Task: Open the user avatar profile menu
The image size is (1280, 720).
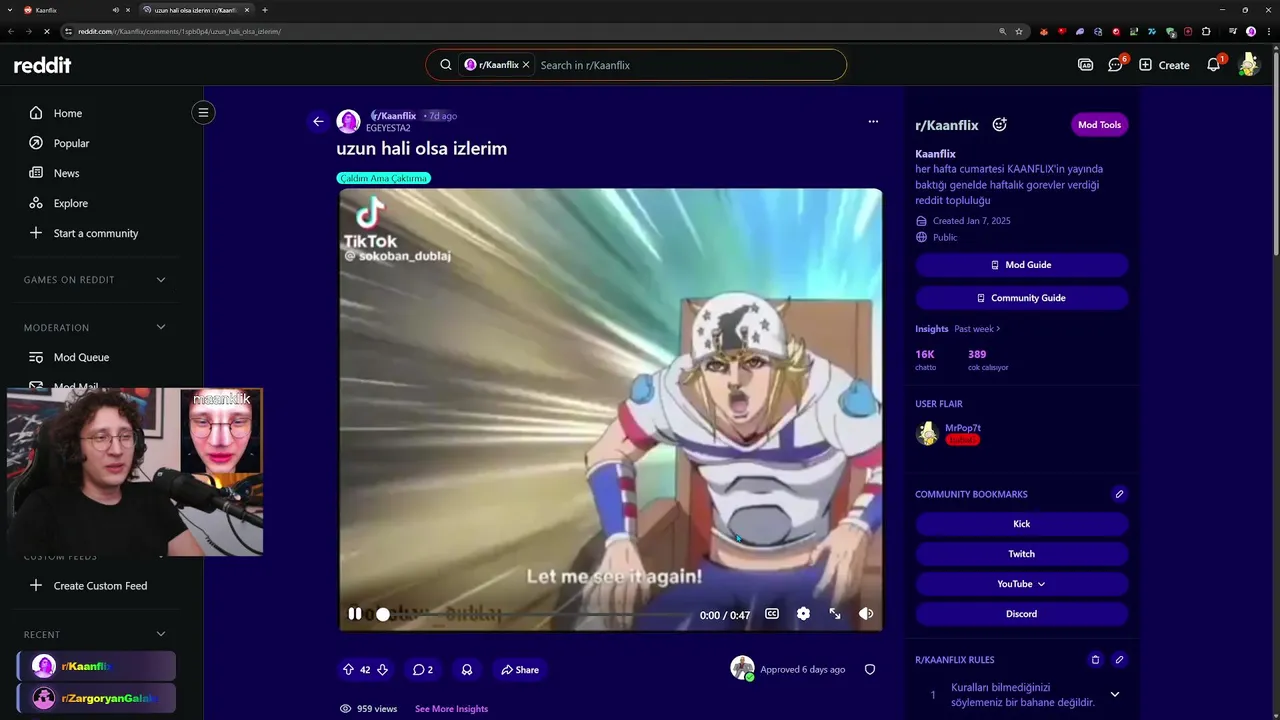Action: (1248, 65)
